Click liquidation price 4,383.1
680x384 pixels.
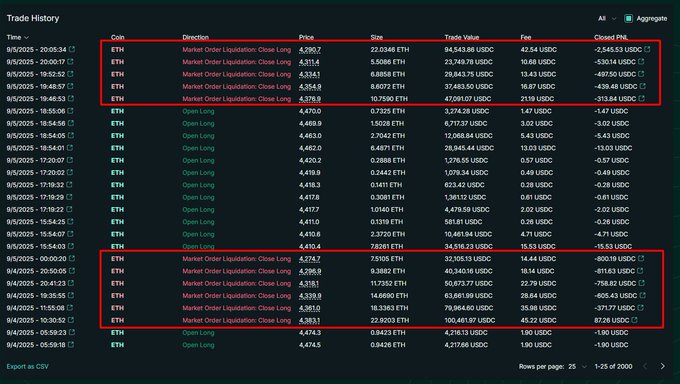[x=310, y=320]
